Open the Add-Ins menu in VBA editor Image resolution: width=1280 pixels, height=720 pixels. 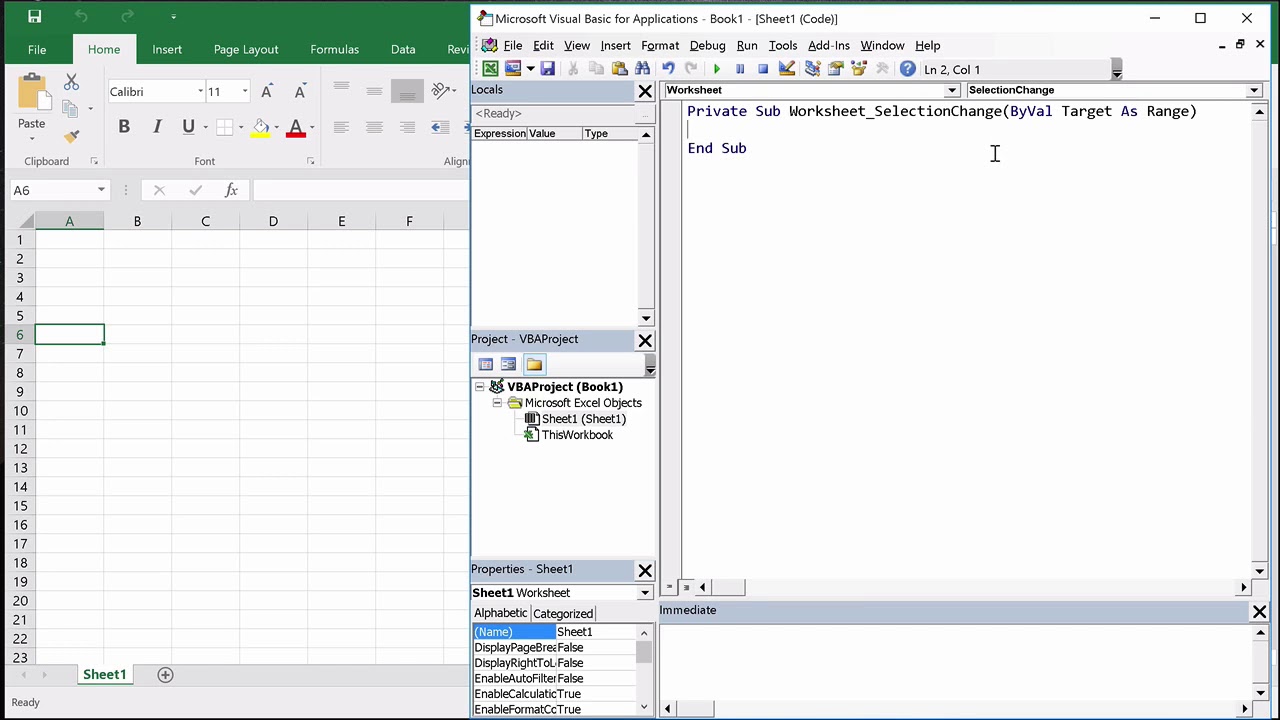pyautogui.click(x=829, y=45)
